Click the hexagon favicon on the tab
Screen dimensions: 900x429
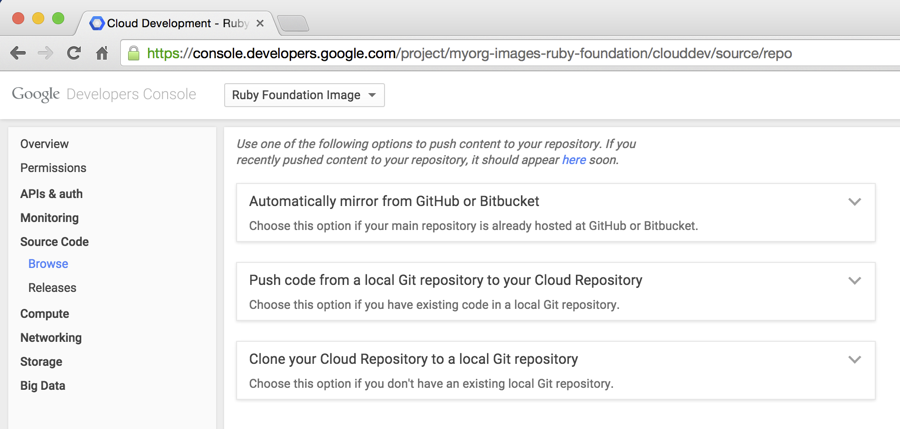point(97,24)
